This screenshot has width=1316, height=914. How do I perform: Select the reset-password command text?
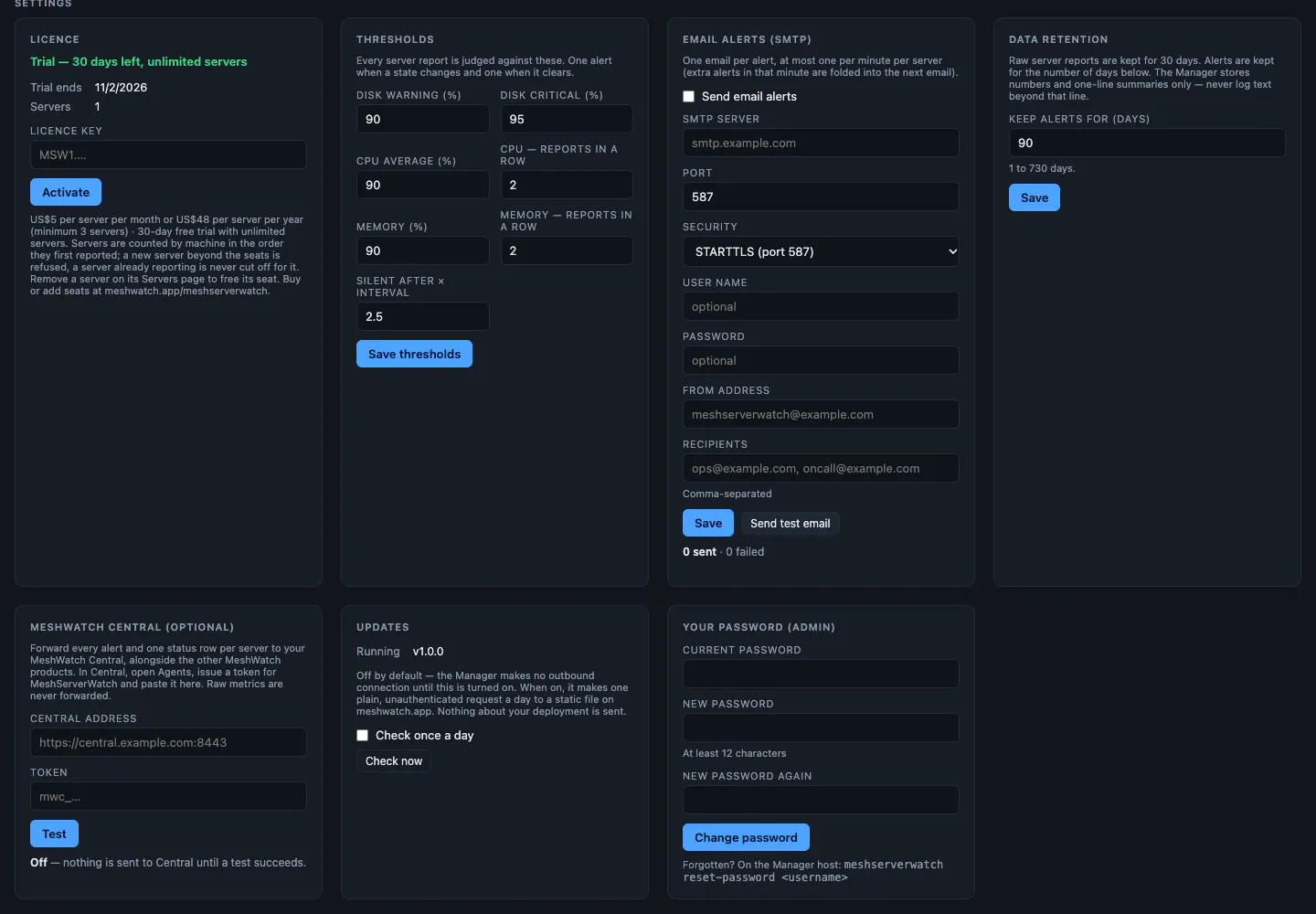pos(813,871)
